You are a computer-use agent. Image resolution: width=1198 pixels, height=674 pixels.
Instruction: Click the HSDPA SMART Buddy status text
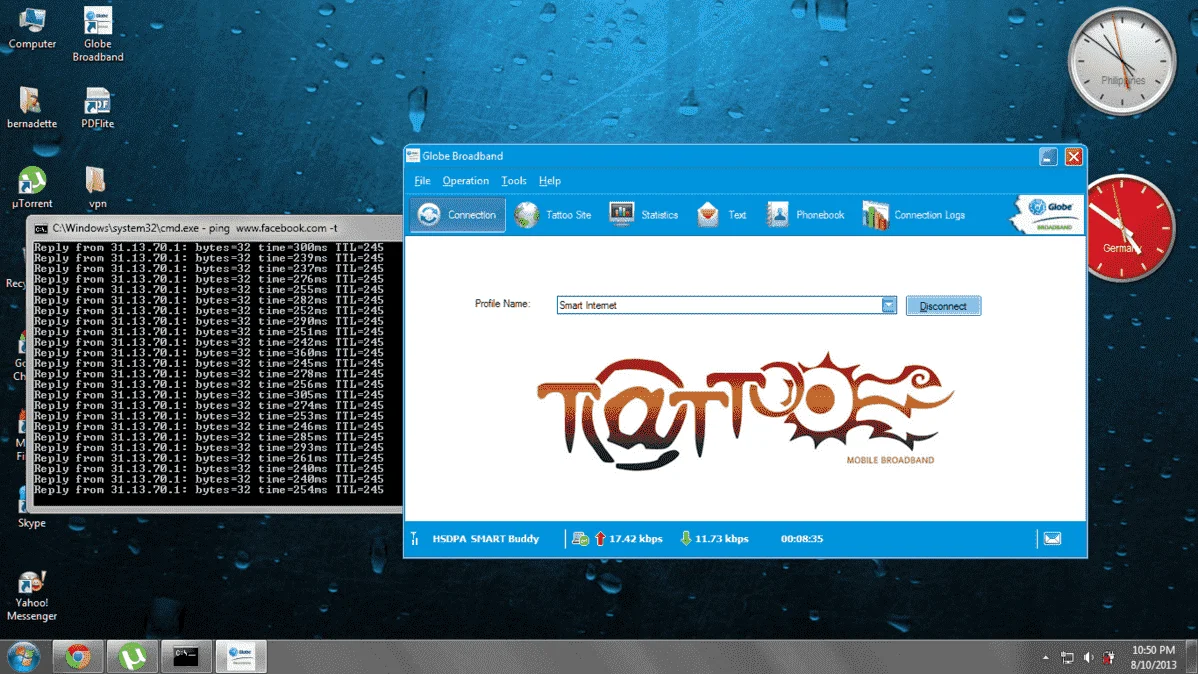point(485,539)
